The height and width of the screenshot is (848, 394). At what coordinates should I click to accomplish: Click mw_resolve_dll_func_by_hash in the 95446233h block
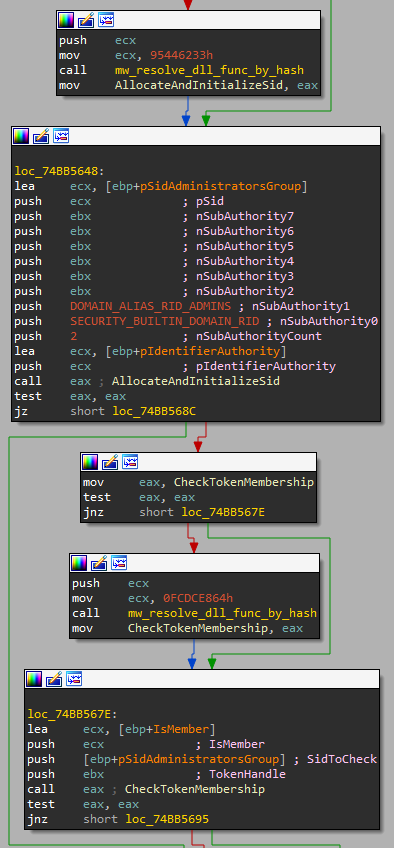209,70
